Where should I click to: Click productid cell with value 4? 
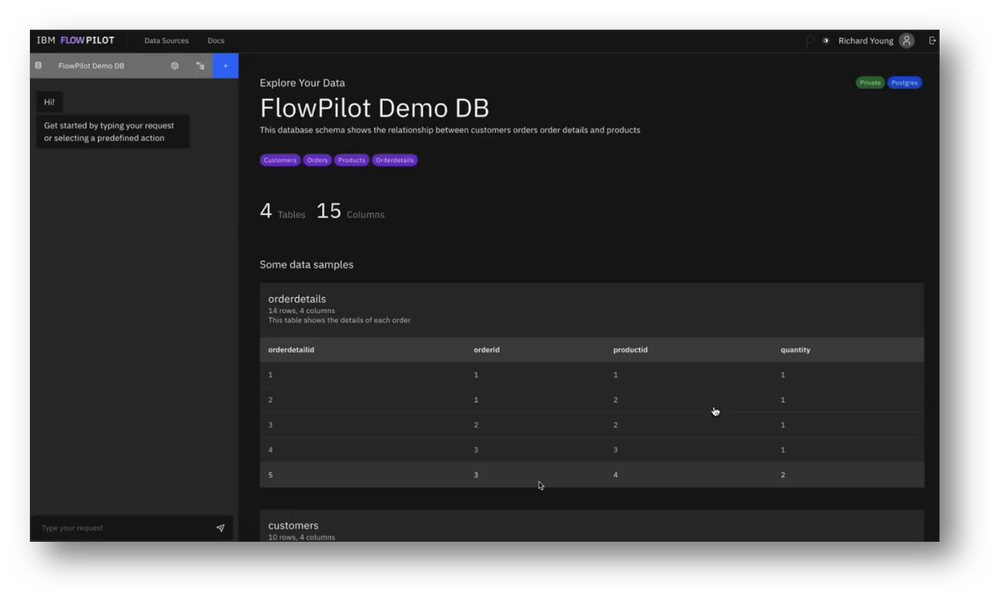(615, 475)
